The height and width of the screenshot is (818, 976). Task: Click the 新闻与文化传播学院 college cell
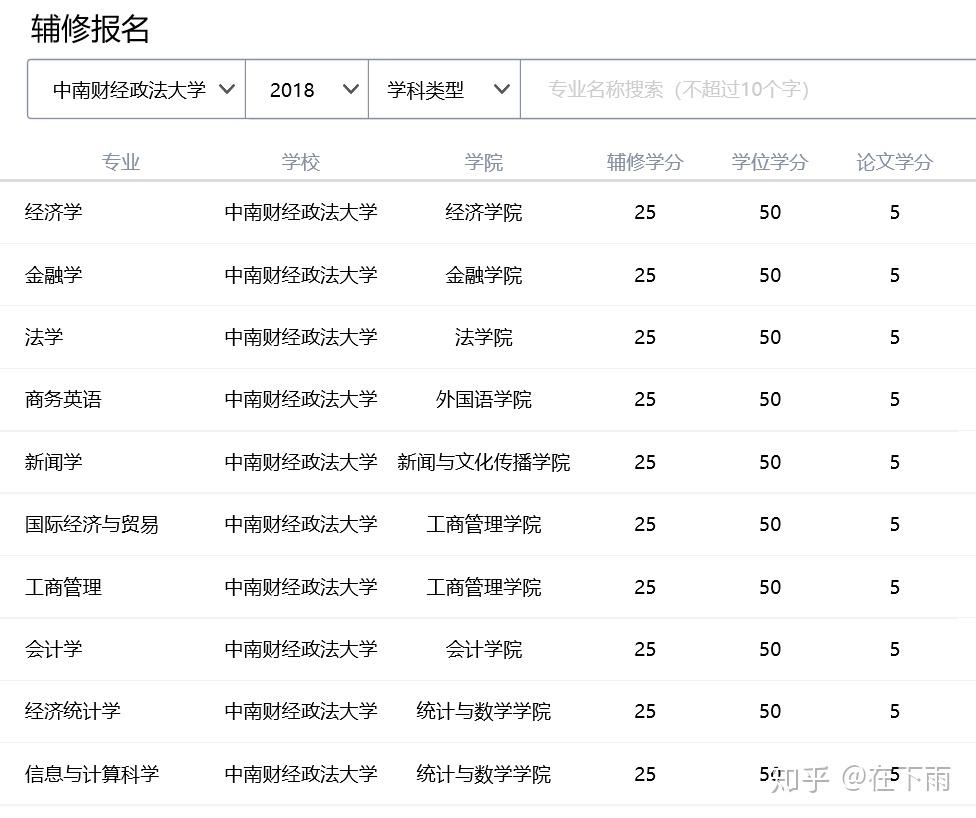484,462
